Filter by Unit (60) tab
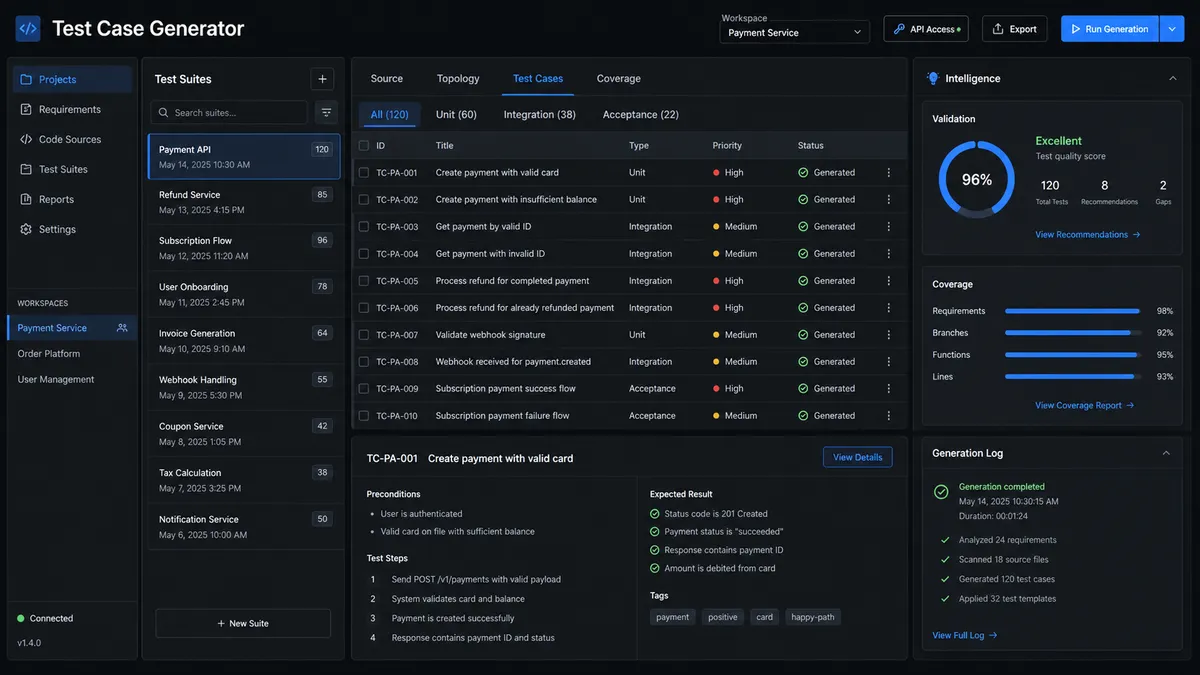This screenshot has height=675, width=1200. coord(456,115)
